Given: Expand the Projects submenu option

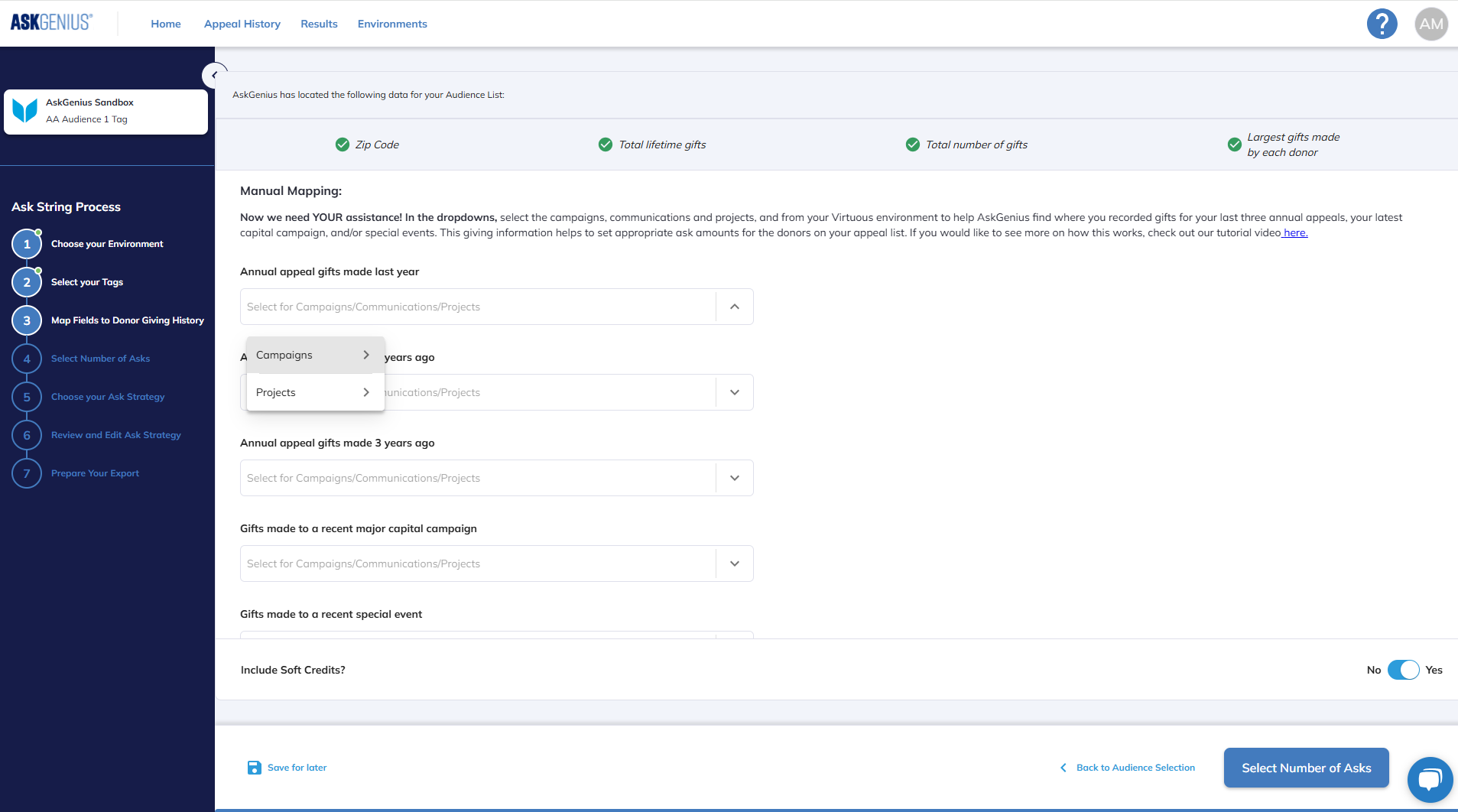Looking at the screenshot, I should [315, 392].
